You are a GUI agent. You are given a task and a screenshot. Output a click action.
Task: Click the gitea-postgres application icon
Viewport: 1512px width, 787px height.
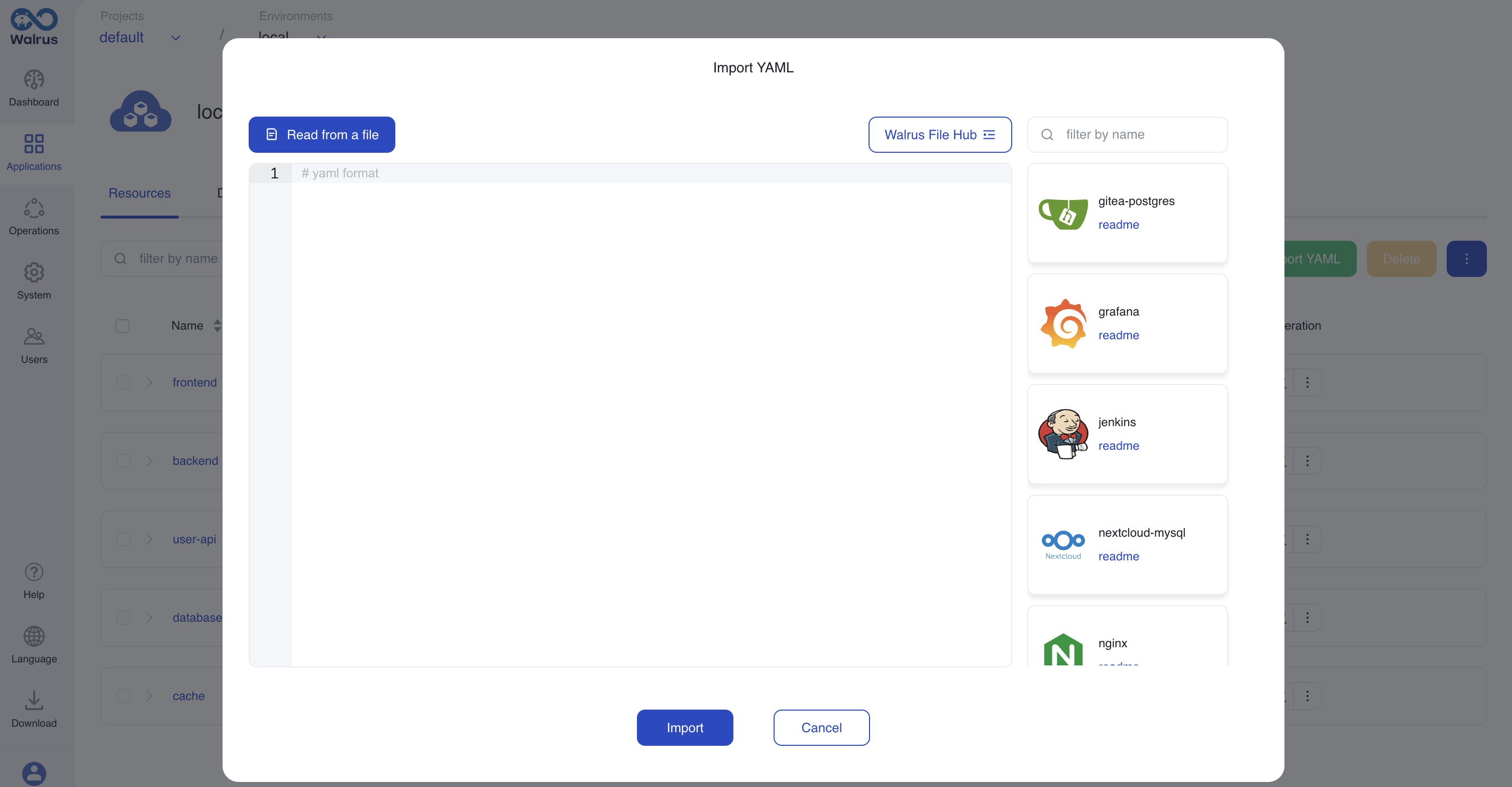[1063, 213]
